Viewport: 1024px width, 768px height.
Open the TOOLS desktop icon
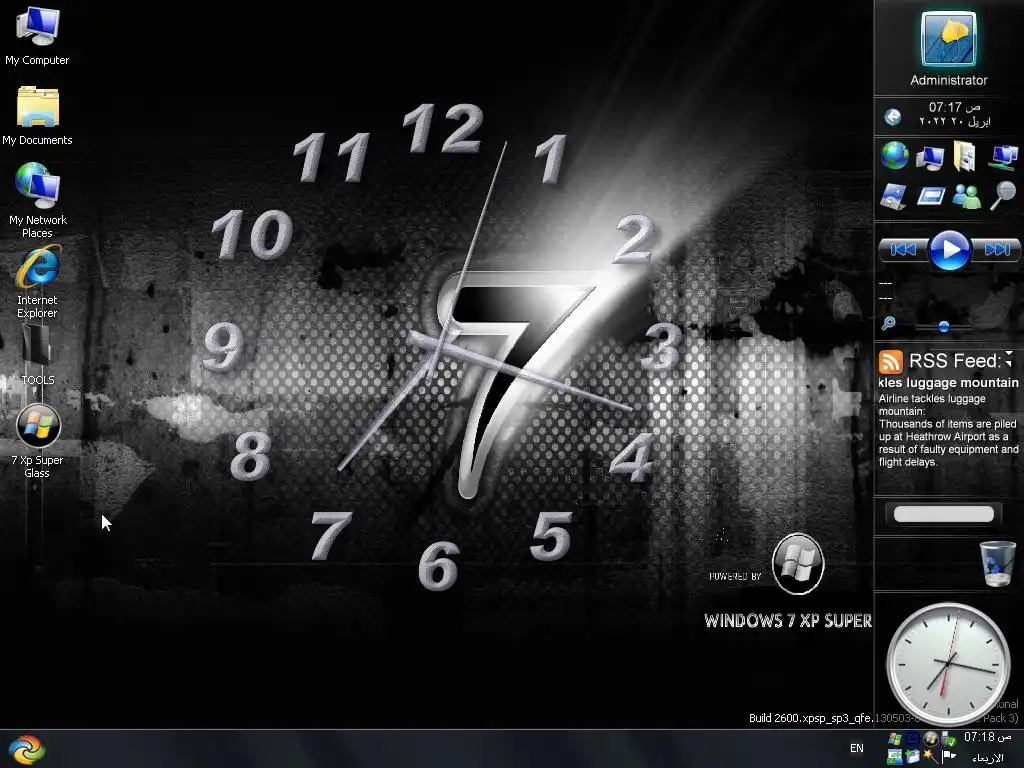pos(37,353)
